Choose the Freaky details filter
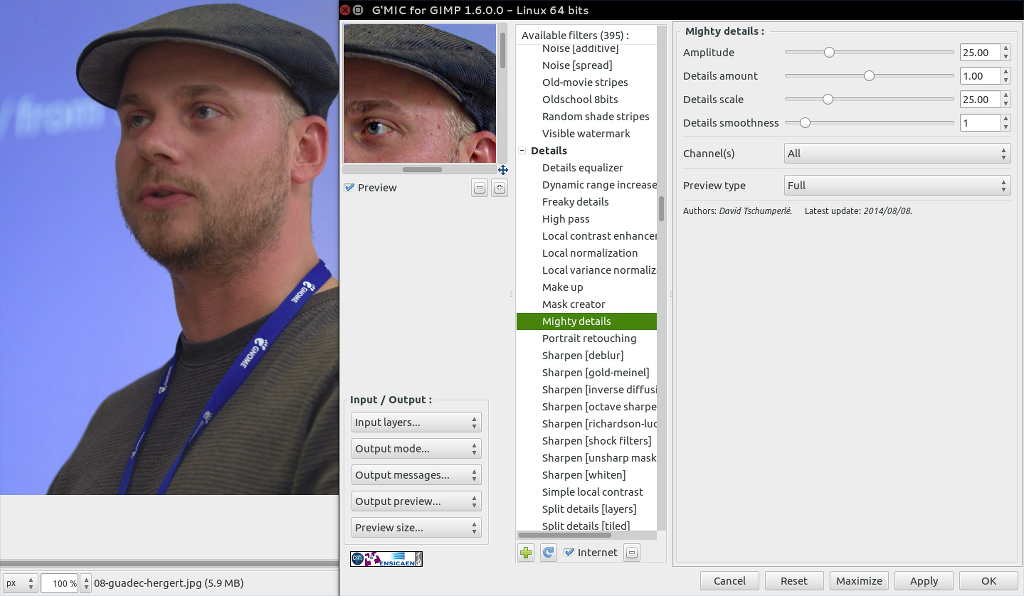This screenshot has width=1024, height=596. point(575,202)
